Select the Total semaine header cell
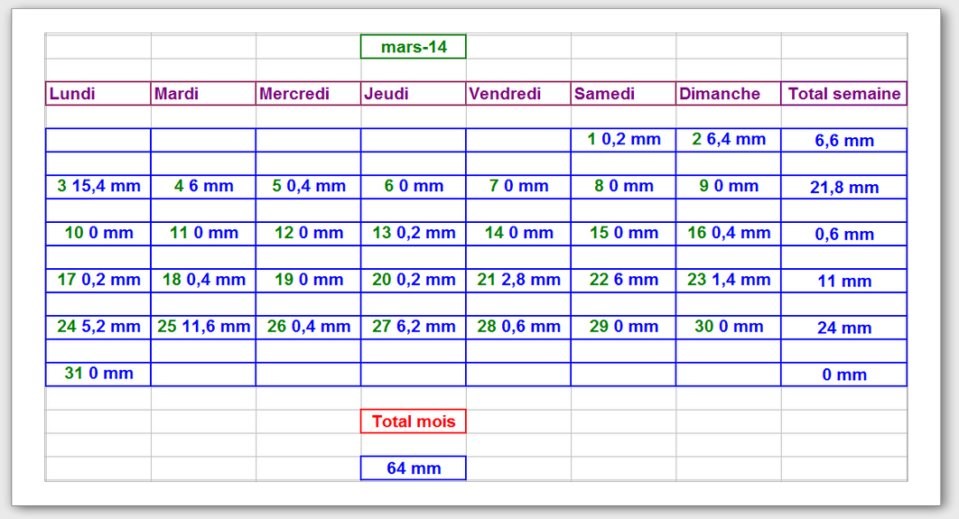The image size is (959, 519). point(844,94)
